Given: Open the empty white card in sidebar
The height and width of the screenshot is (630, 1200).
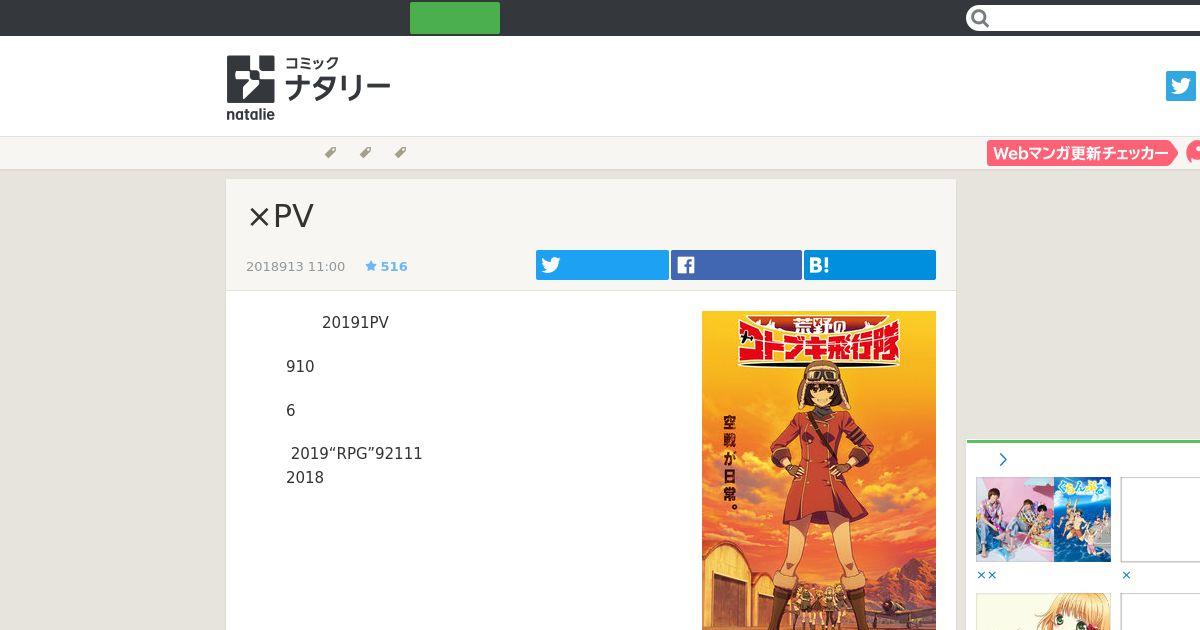Looking at the screenshot, I should (x=1160, y=519).
